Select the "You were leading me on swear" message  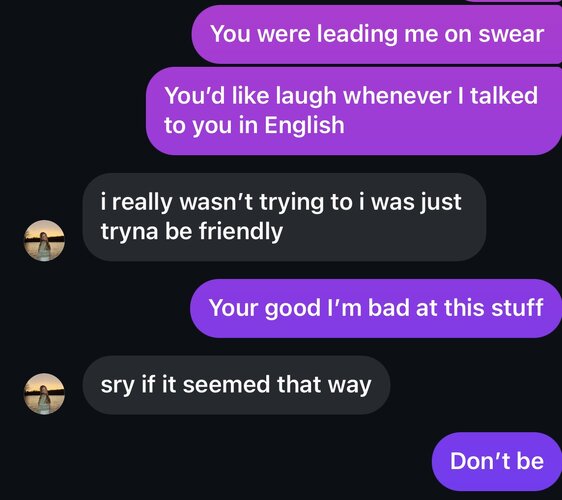[377, 34]
